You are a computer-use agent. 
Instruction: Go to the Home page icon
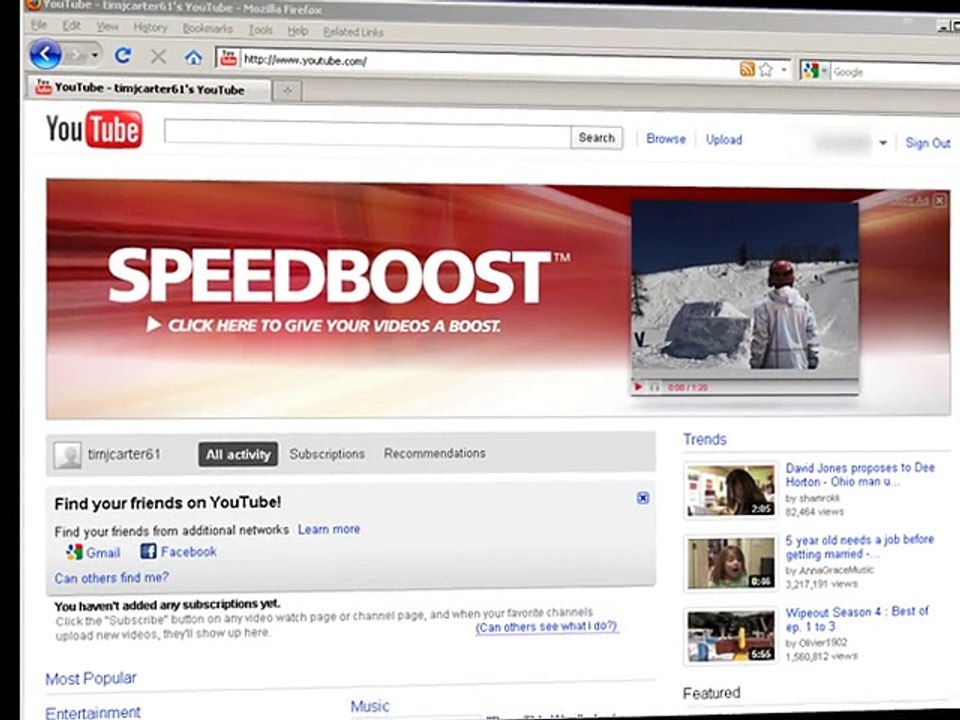click(193, 58)
